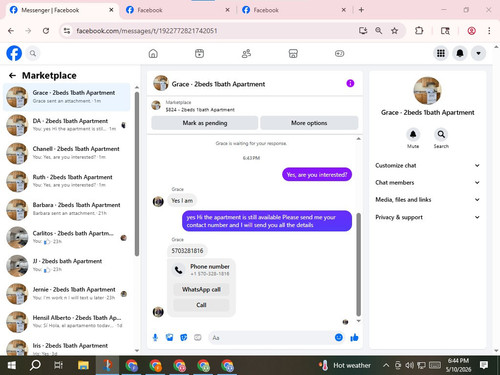Open browser zoom magnifier icon
The image size is (500, 375).
[378, 31]
